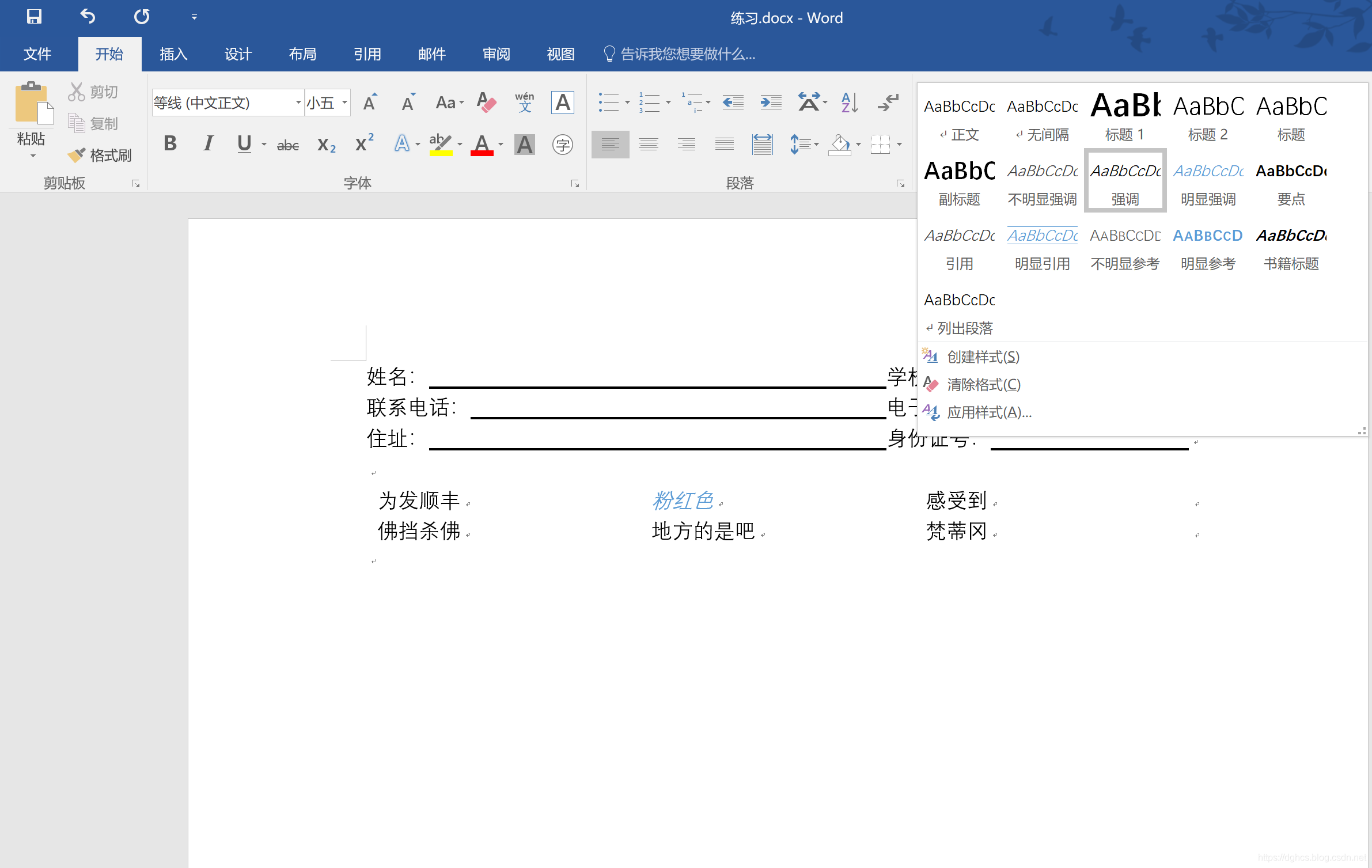Apply the 标题 1 style thumbnail
This screenshot has width=1372, height=868.
coord(1125,117)
